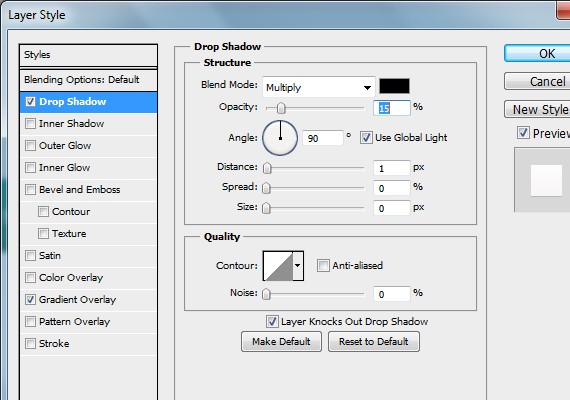Uncheck the Drop Shadow style checkbox
The image size is (570, 400).
(x=31, y=102)
